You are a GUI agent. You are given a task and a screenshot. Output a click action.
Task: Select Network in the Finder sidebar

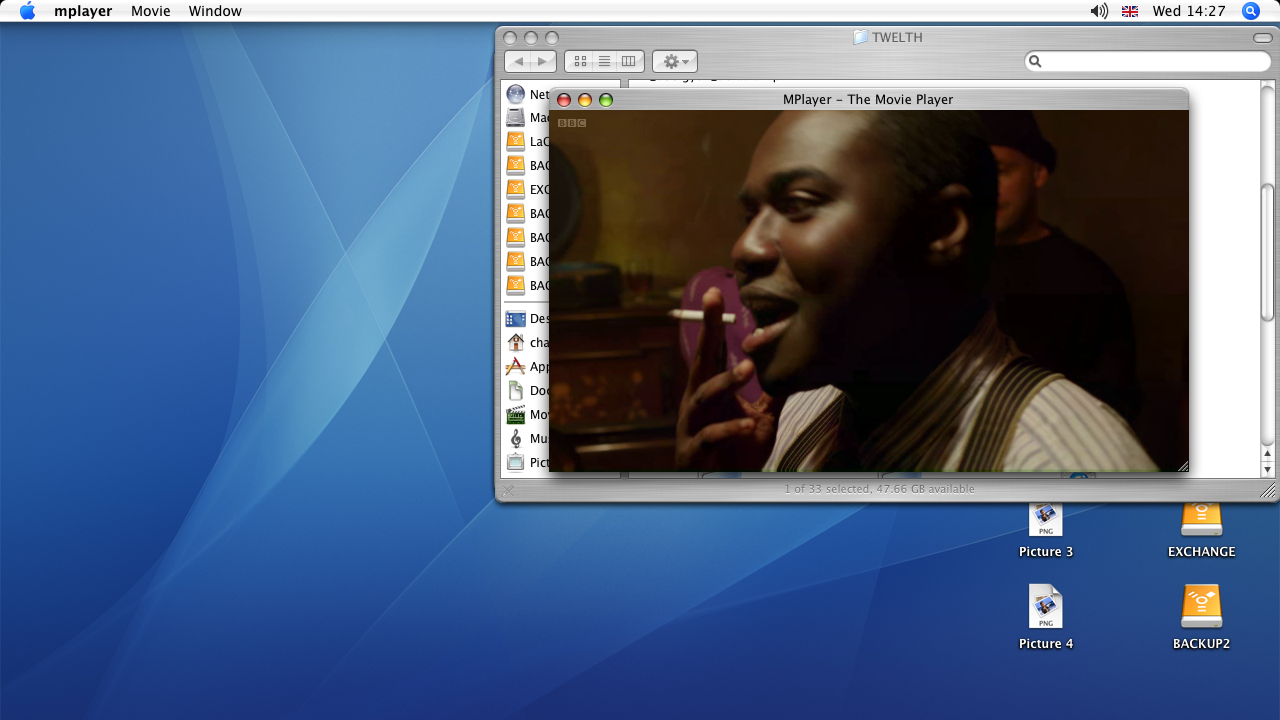click(527, 94)
